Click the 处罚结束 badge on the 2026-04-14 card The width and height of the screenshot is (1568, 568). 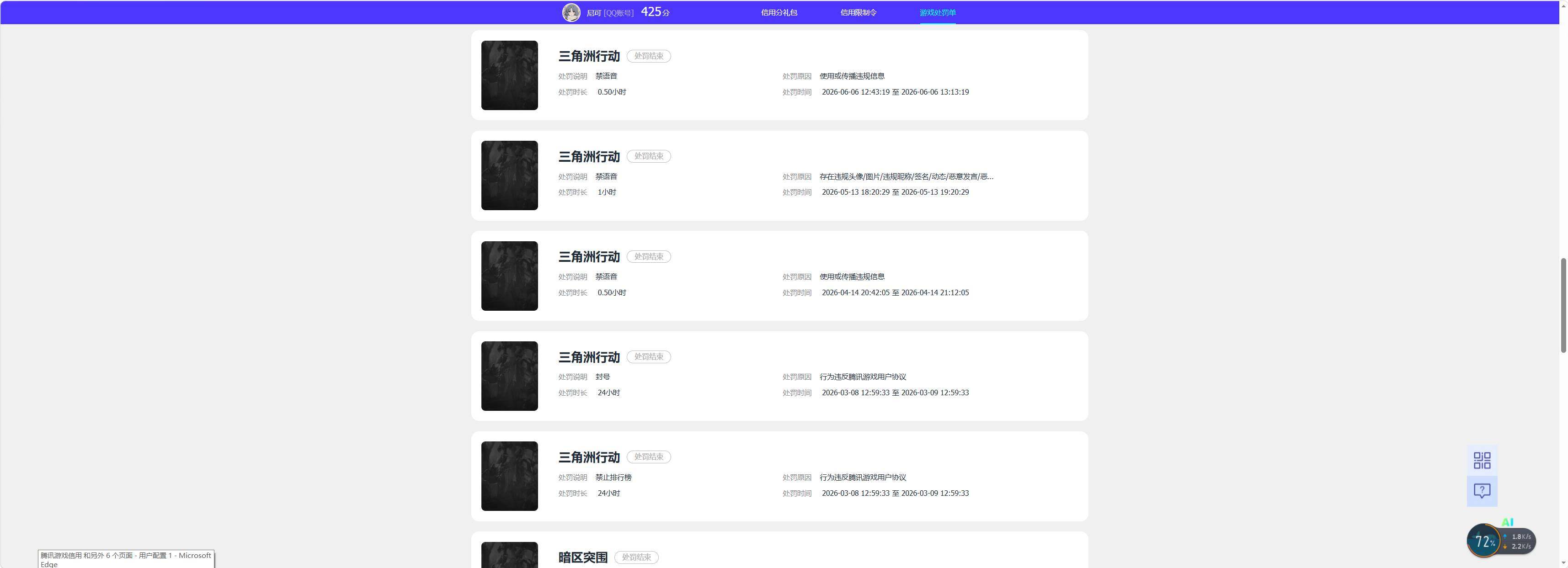click(x=648, y=257)
